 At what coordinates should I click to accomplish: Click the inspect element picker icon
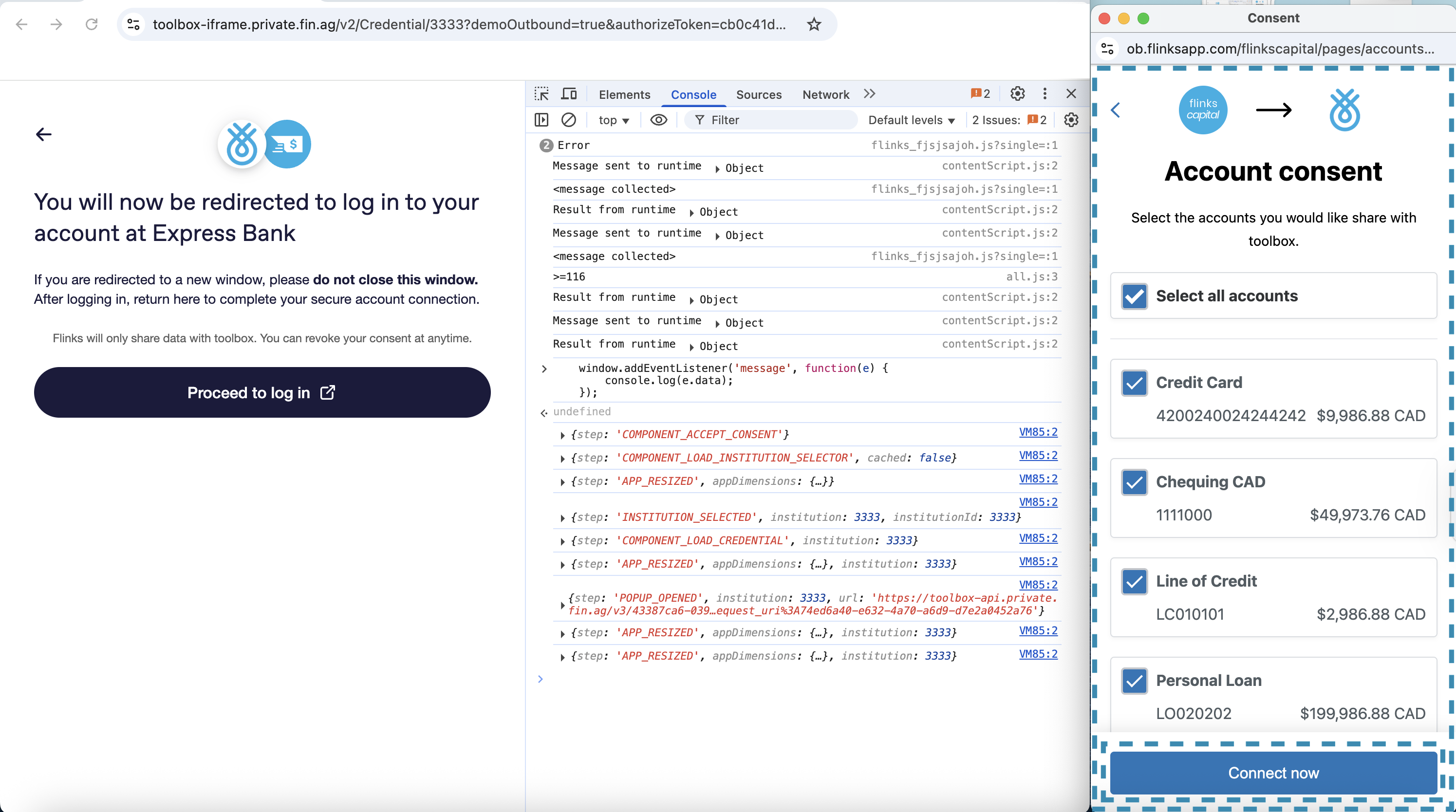pos(541,94)
